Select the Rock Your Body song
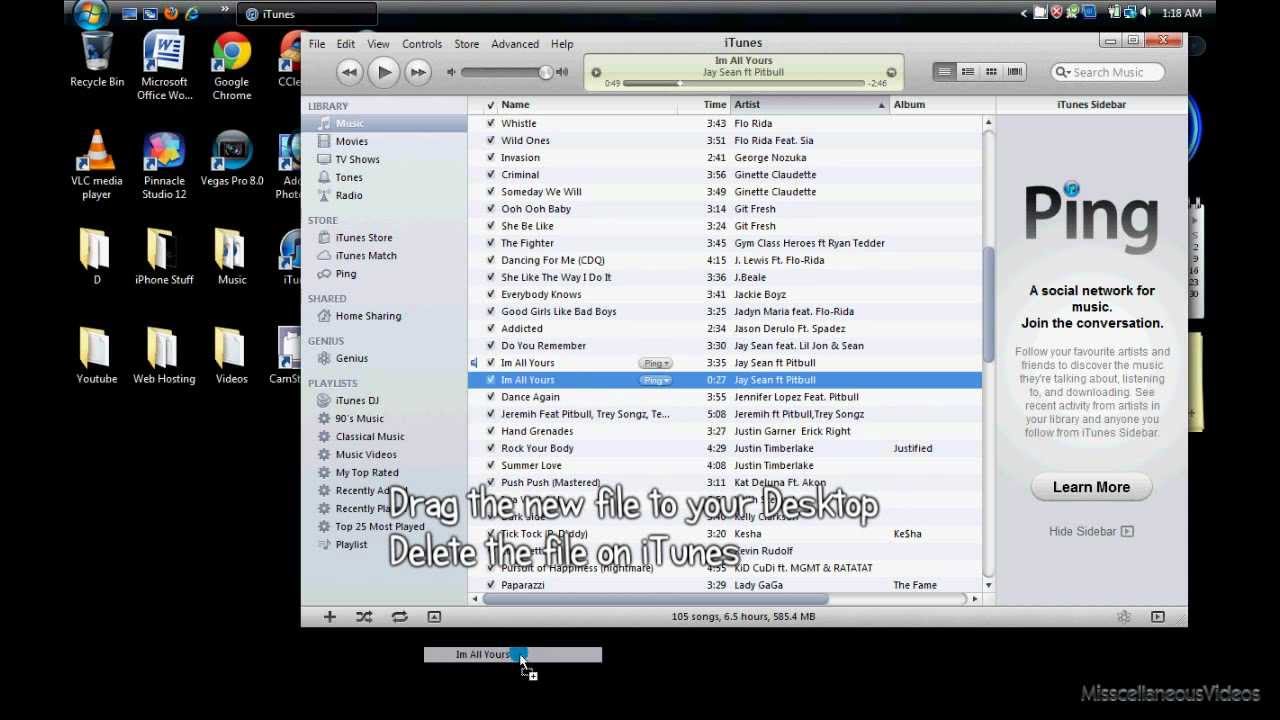This screenshot has width=1280, height=720. point(725,448)
